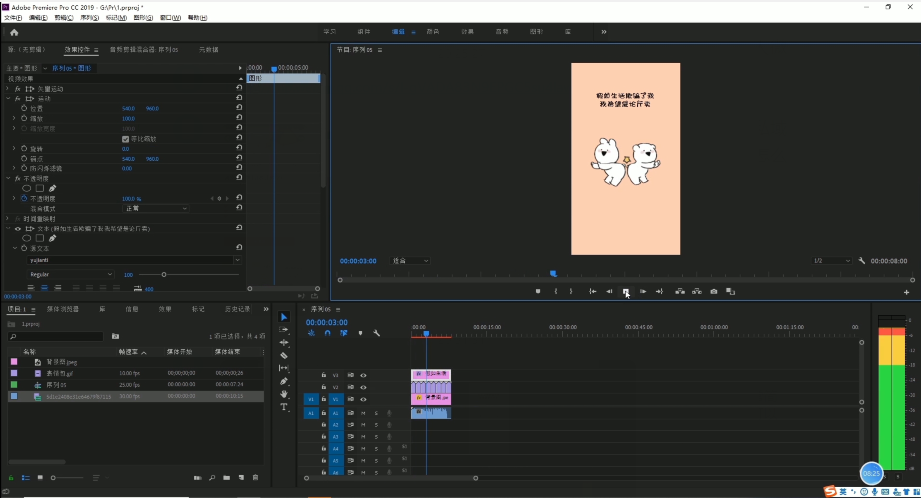Viewport: 921px width, 498px height.
Task: Toggle the text layer visibility eye
Action: [18, 228]
